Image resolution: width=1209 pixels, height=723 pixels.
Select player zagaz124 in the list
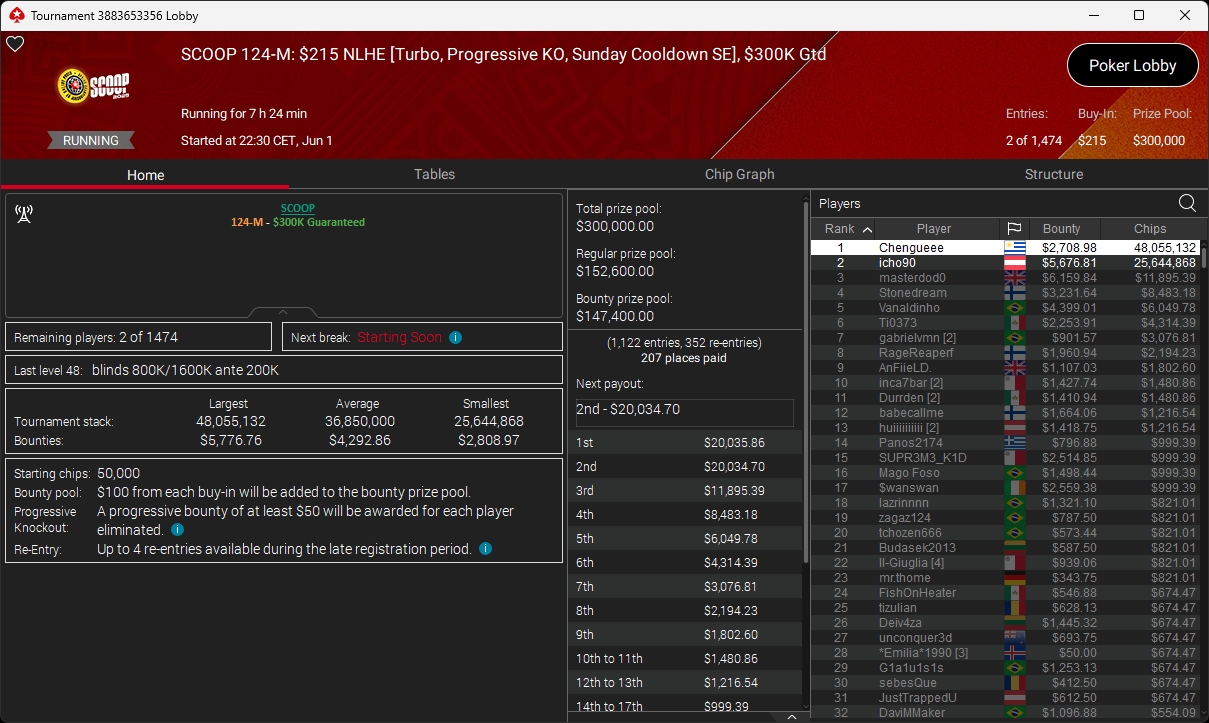[1005, 518]
